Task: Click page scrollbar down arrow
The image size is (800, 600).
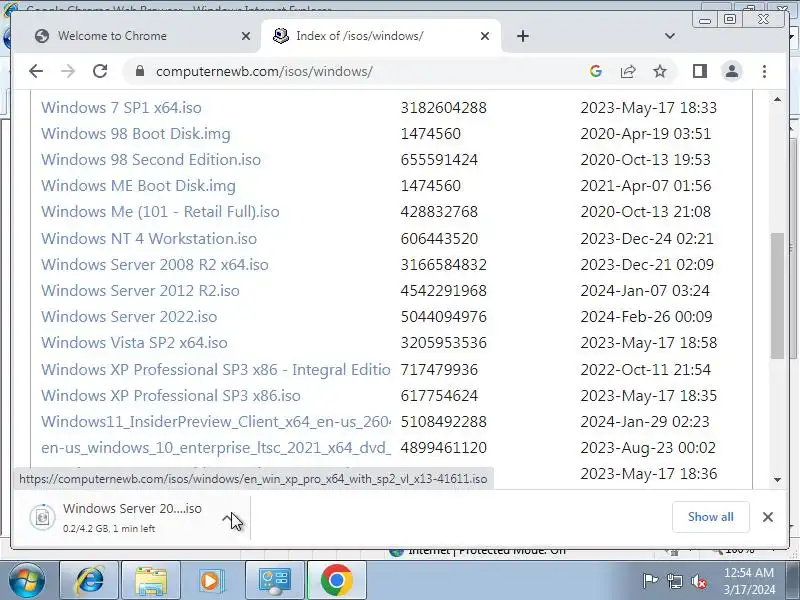Action: pyautogui.click(x=777, y=480)
